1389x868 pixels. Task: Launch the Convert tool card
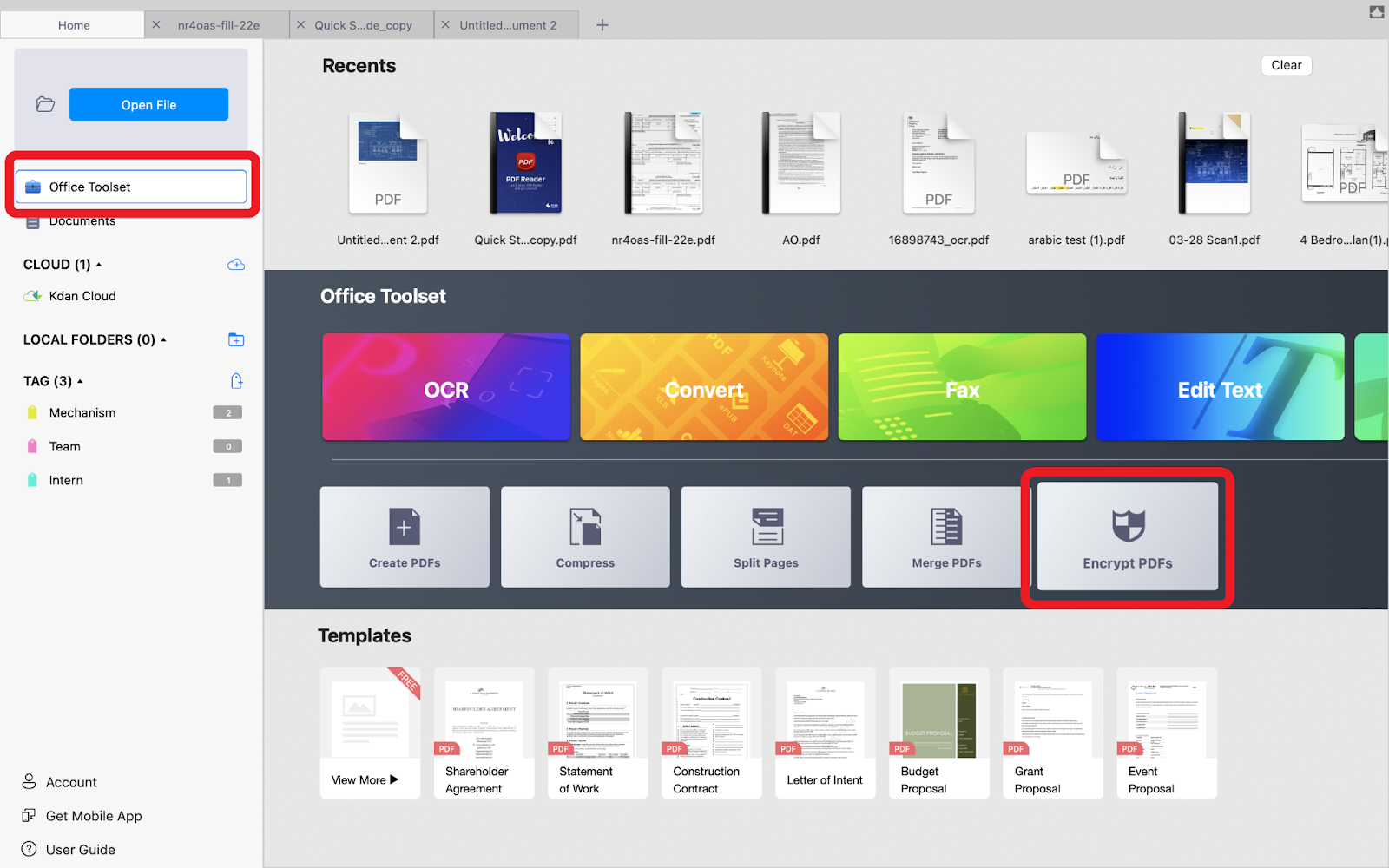point(704,387)
